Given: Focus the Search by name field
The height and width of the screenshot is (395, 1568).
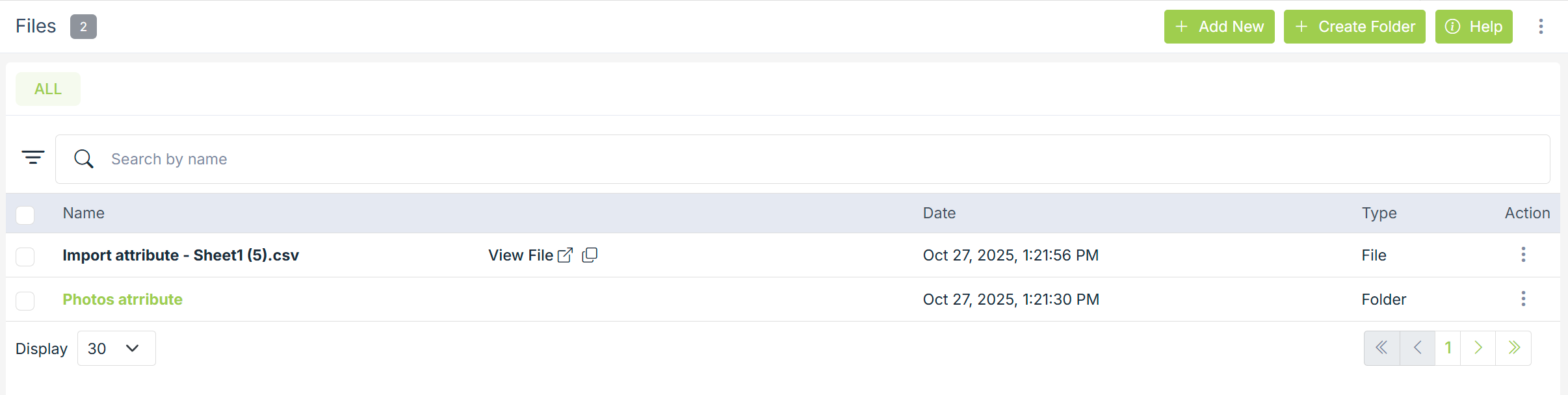Looking at the screenshot, I should tap(780, 159).
